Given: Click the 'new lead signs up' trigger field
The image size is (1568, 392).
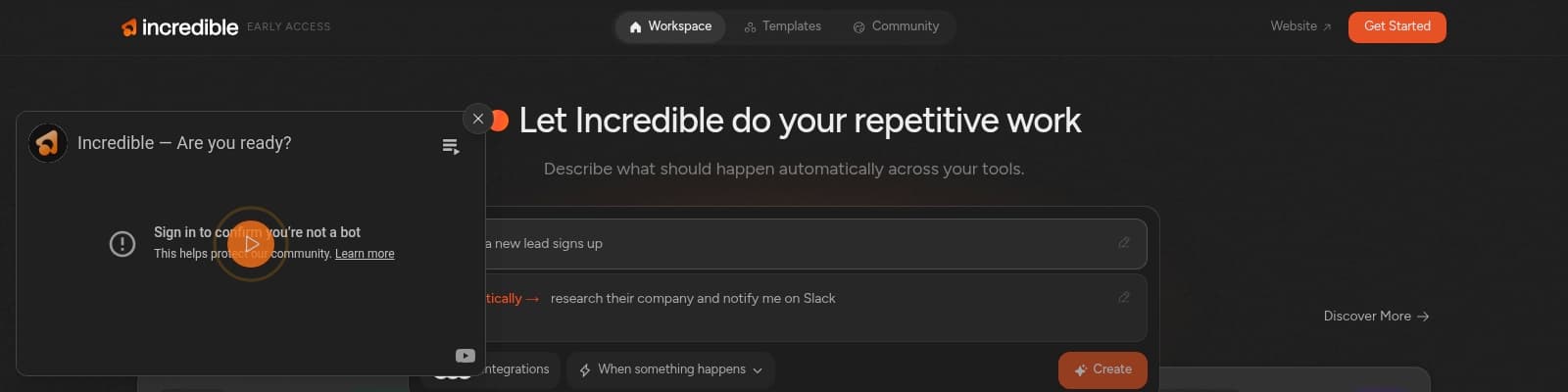Looking at the screenshot, I should tap(784, 243).
